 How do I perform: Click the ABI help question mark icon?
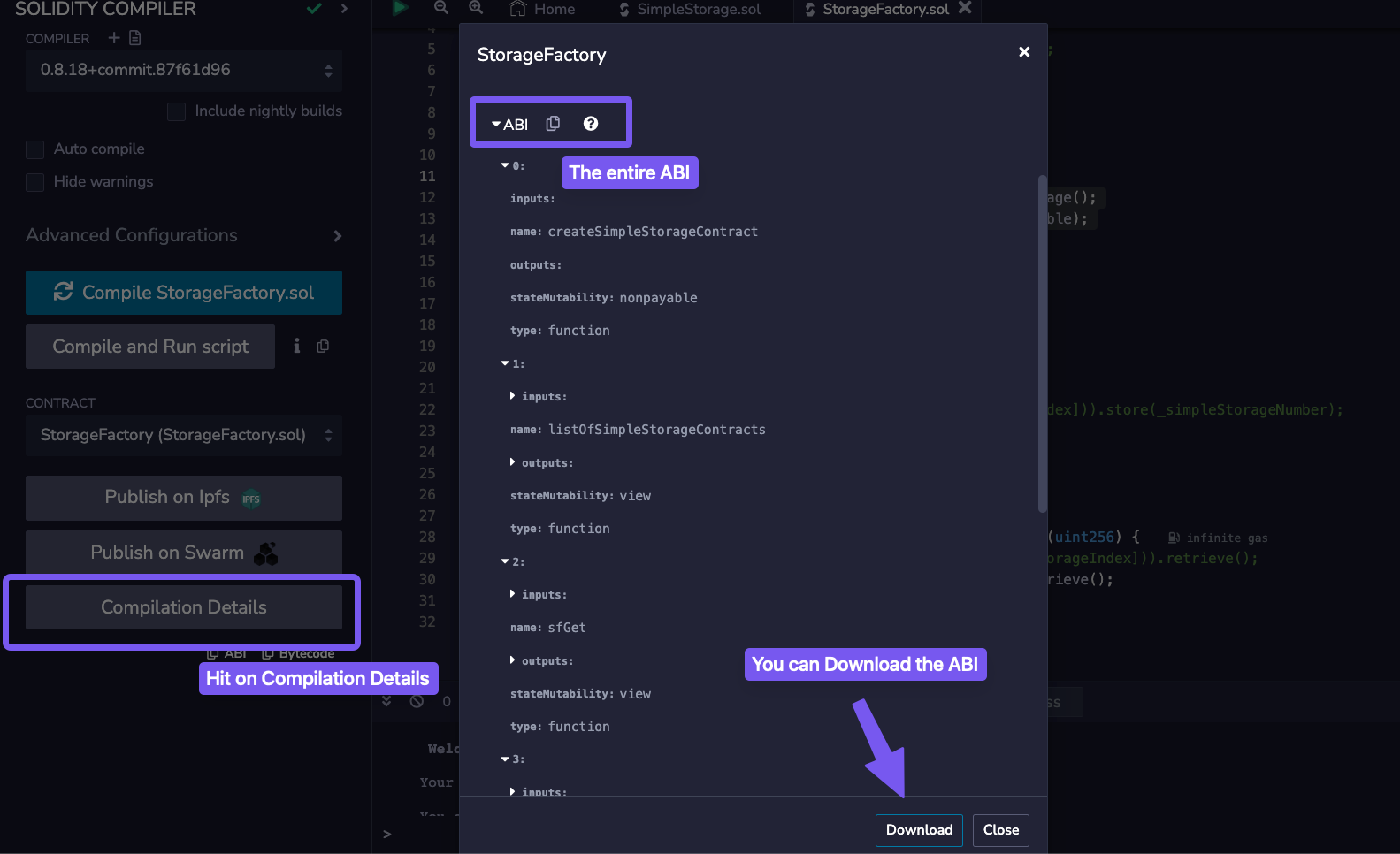pyautogui.click(x=591, y=124)
